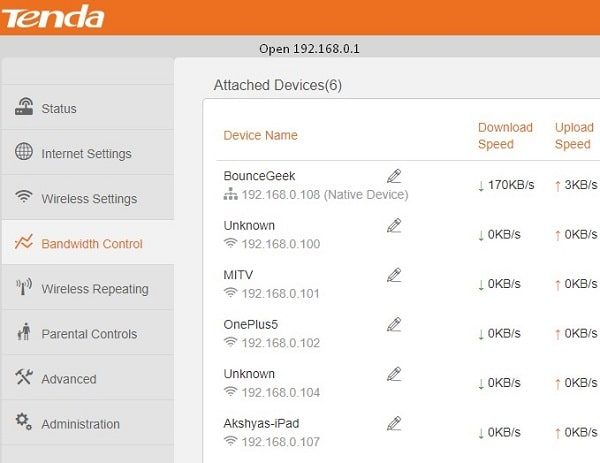Rename the Unknown device at 192.168.0.100
This screenshot has width=600, height=463.
point(394,226)
